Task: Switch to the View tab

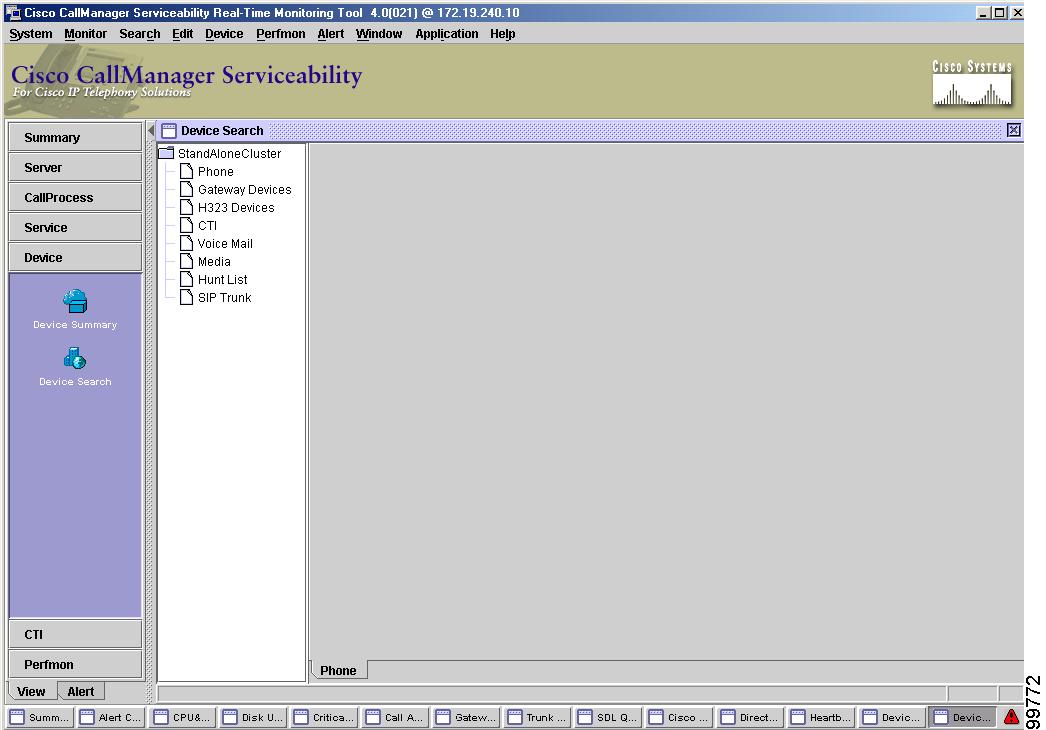Action: click(31, 691)
